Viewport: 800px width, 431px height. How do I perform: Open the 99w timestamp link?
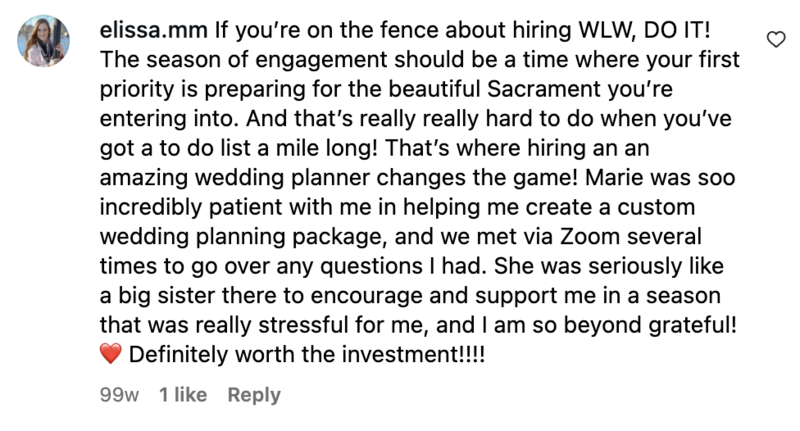click(121, 395)
